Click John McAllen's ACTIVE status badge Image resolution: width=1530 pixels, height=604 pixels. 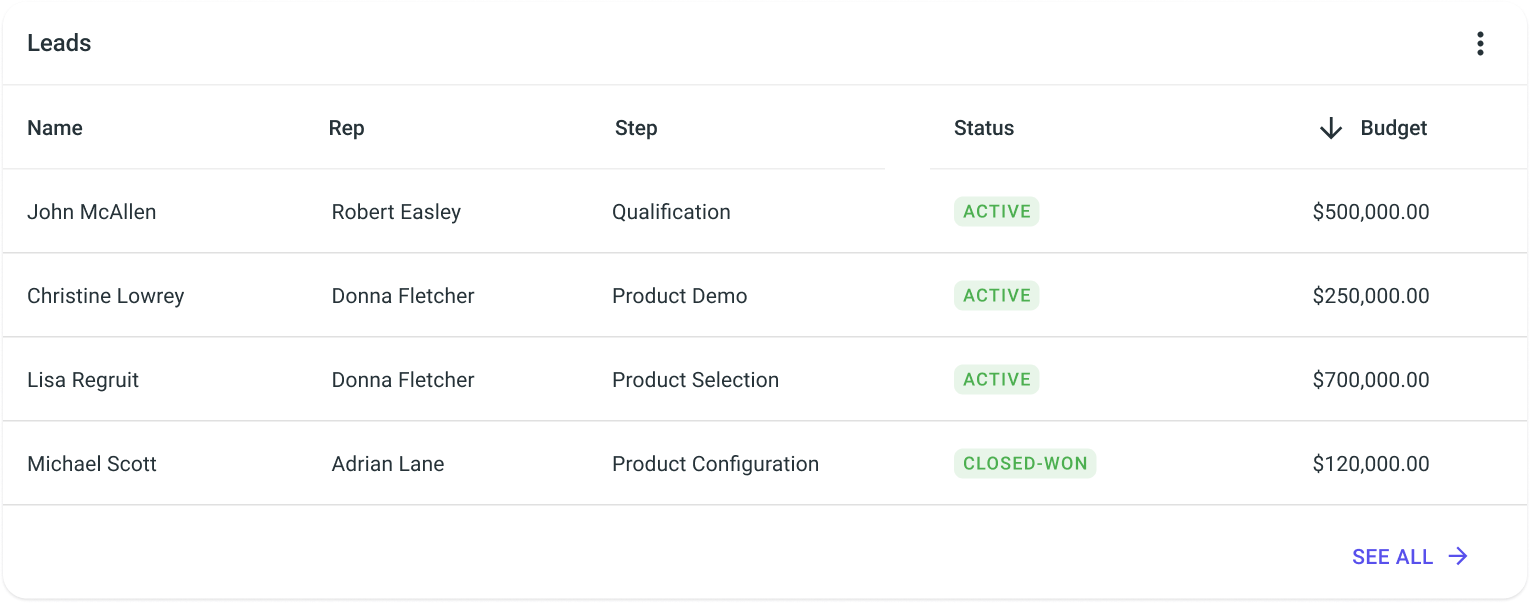coord(997,212)
